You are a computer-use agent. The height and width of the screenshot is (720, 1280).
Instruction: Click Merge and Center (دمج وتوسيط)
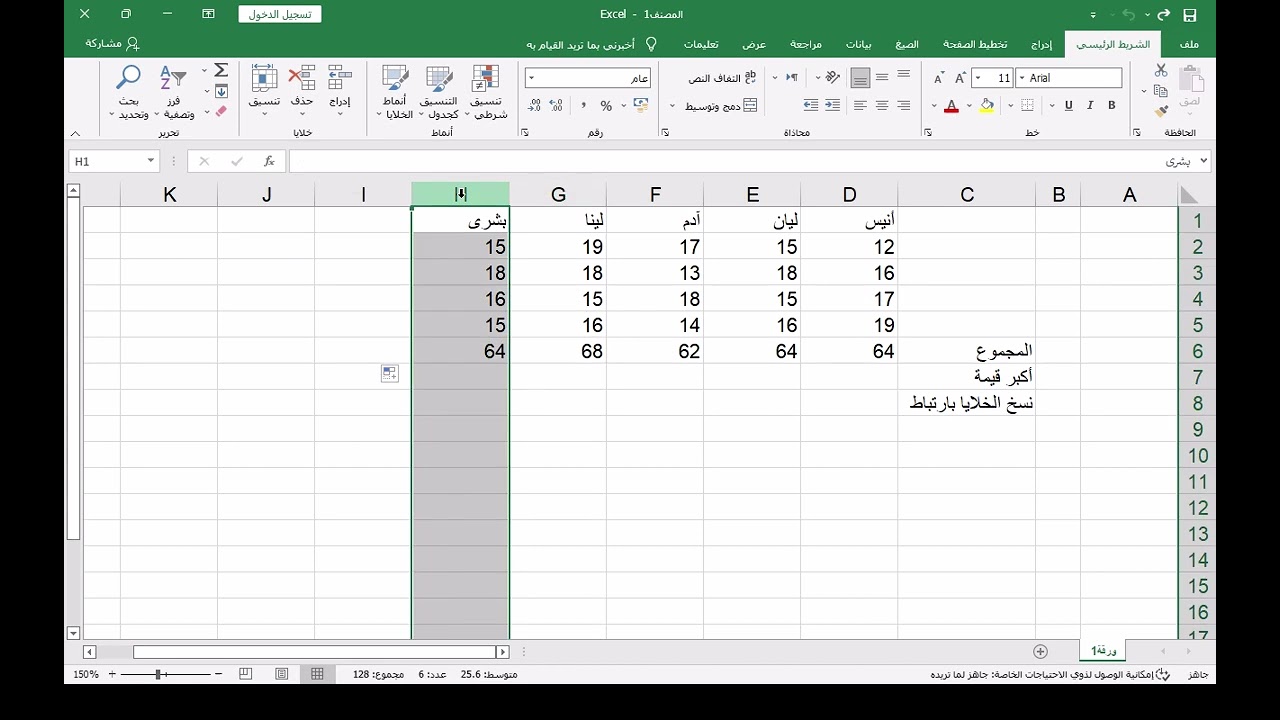[x=720, y=105]
